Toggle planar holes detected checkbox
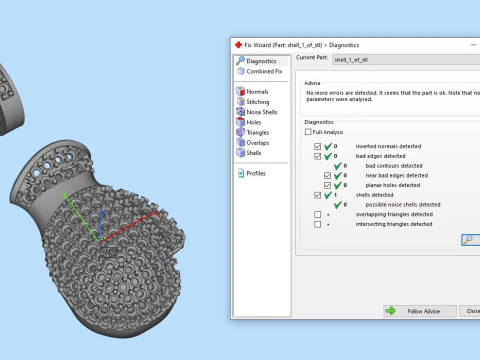The image size is (480, 360). (327, 185)
